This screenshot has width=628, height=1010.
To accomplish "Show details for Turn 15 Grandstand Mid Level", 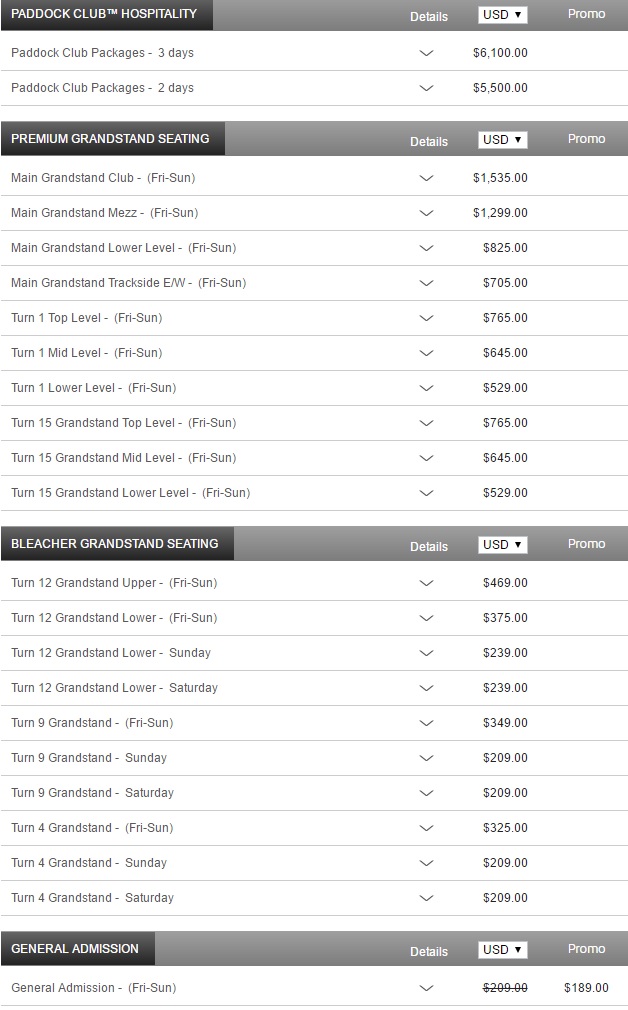I will click(426, 458).
